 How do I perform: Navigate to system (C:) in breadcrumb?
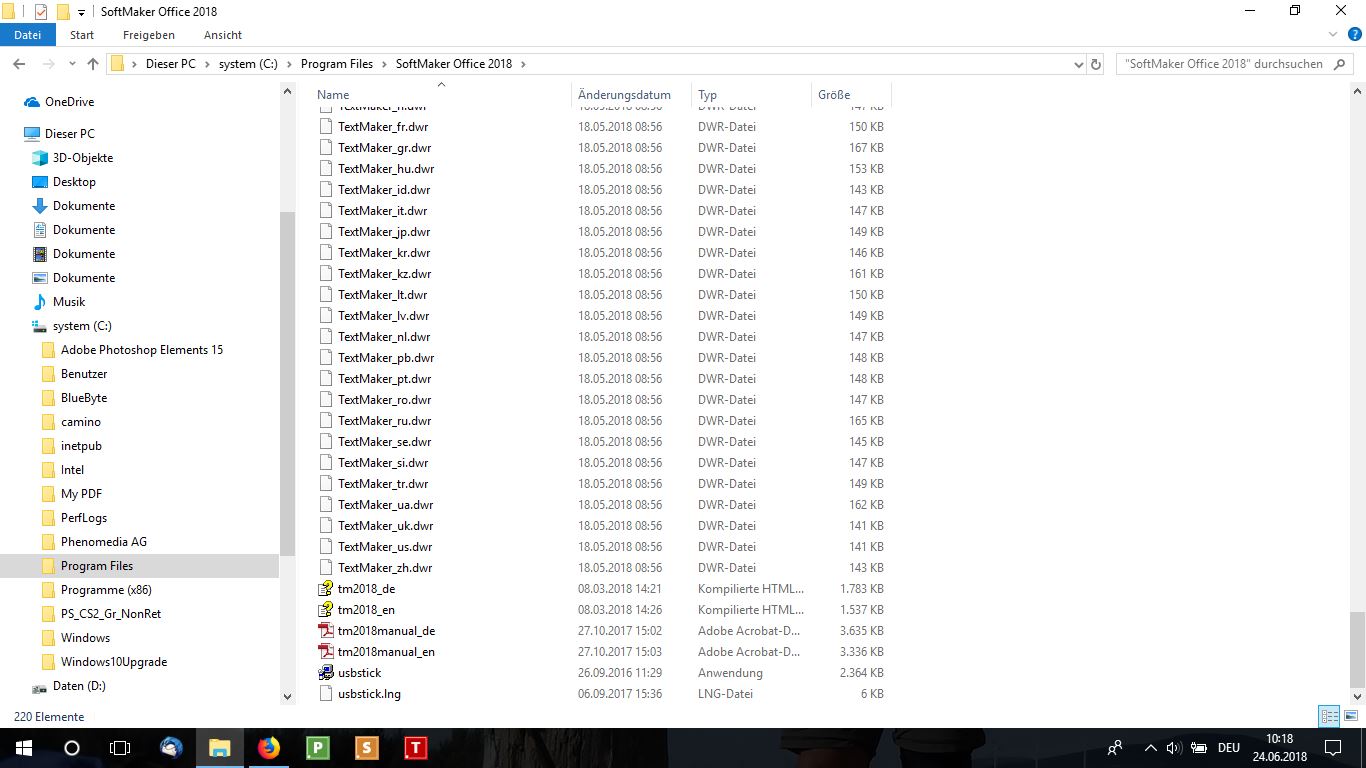click(x=248, y=64)
